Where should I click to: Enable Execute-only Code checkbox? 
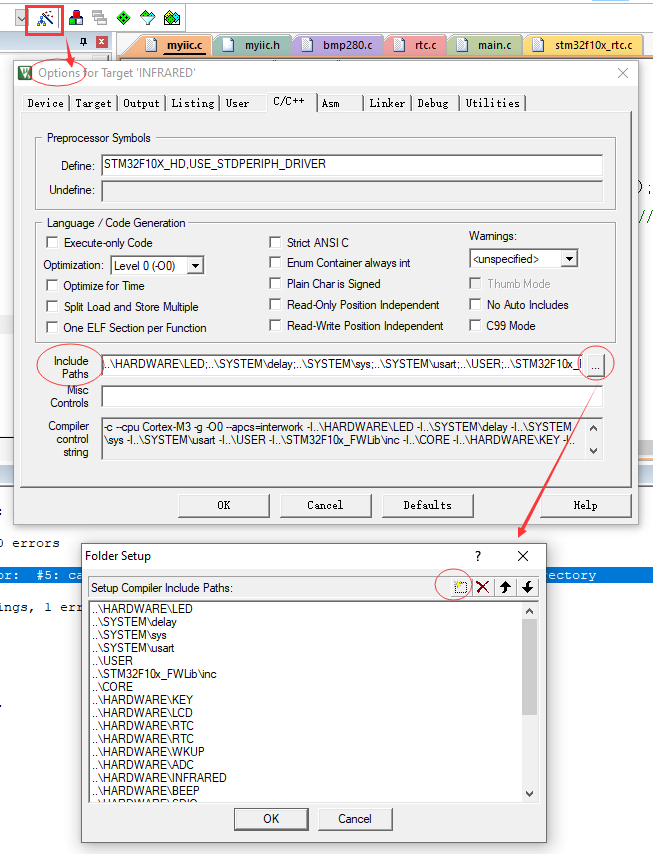pos(52,242)
